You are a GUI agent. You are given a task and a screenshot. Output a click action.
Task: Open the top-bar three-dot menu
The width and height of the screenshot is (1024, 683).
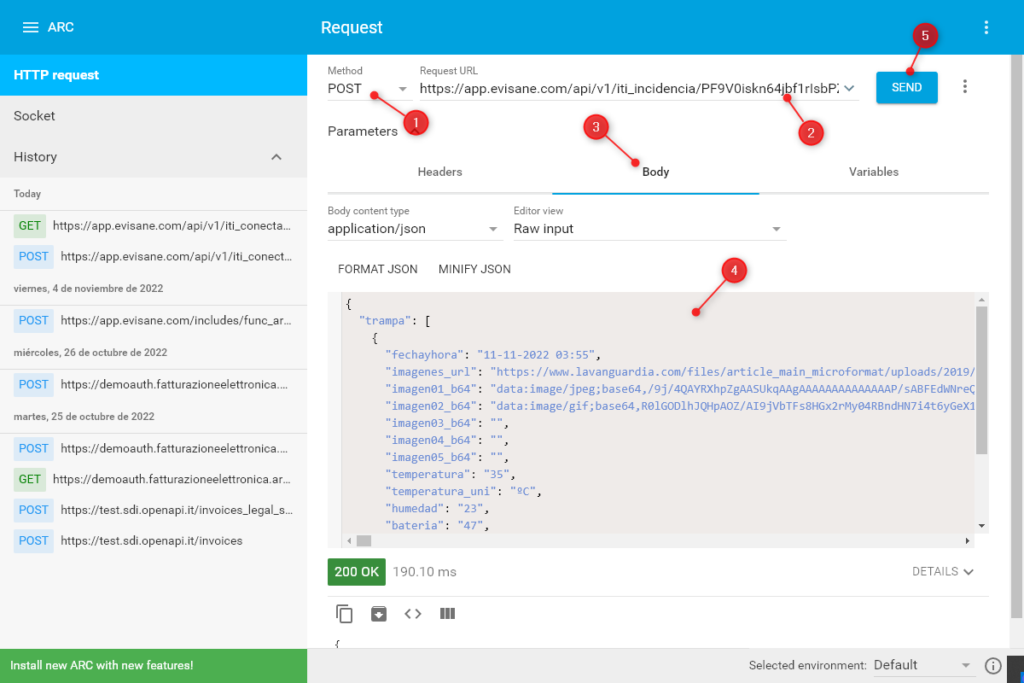pos(986,27)
